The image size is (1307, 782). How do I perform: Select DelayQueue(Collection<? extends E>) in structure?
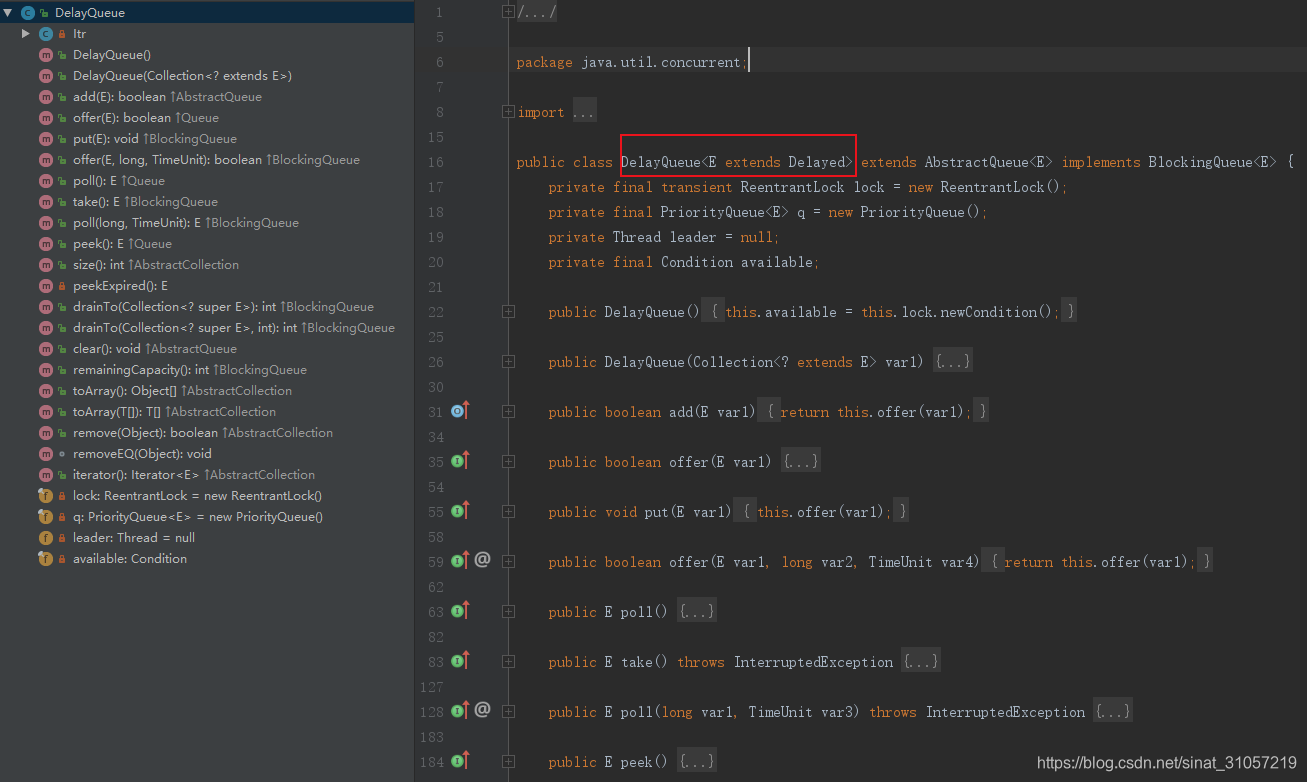coord(182,76)
